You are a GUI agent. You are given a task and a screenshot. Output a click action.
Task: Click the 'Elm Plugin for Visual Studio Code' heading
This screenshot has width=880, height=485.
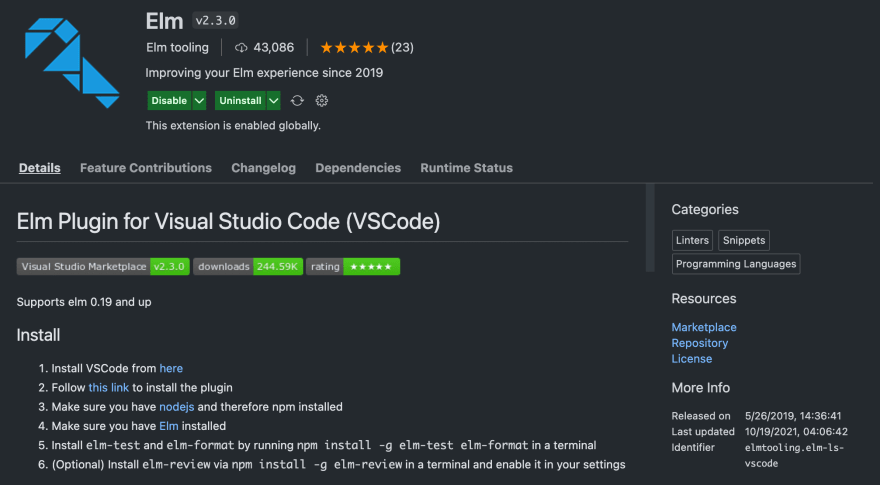[x=228, y=221]
